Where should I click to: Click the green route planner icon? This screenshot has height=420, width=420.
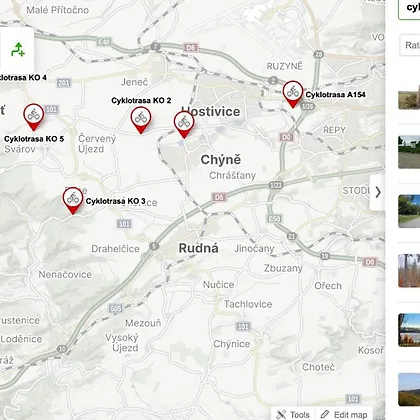point(18,49)
